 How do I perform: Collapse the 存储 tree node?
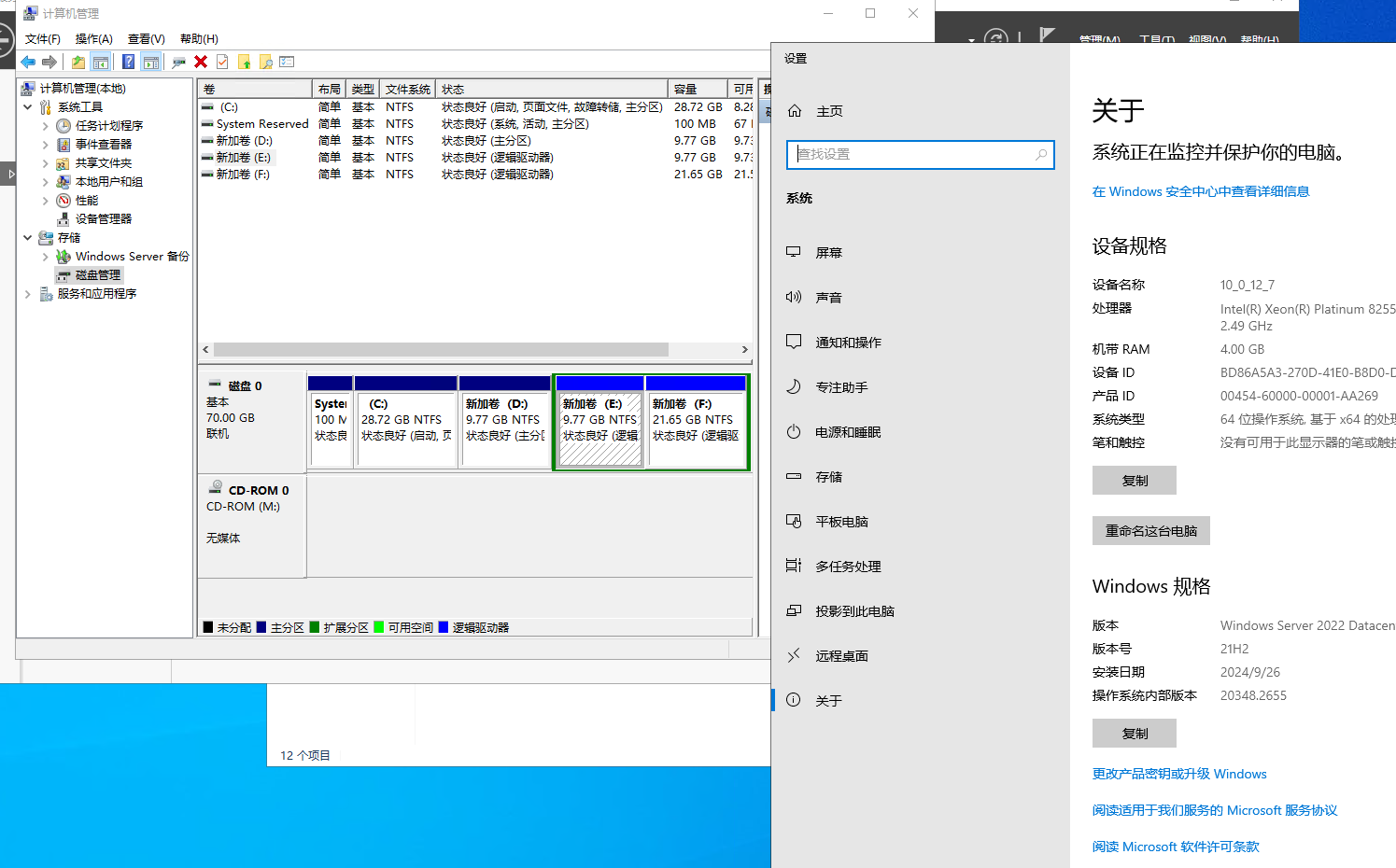(28, 238)
